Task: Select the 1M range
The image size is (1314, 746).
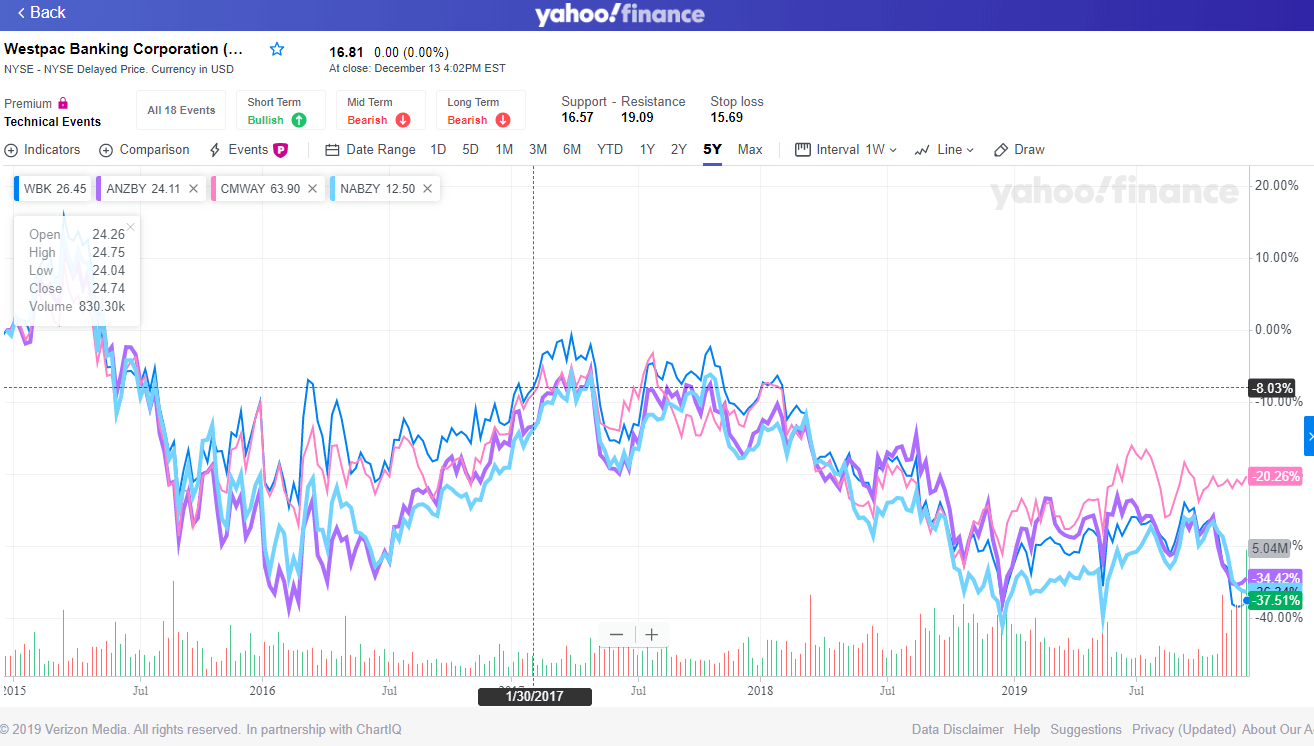Action: tap(504, 150)
